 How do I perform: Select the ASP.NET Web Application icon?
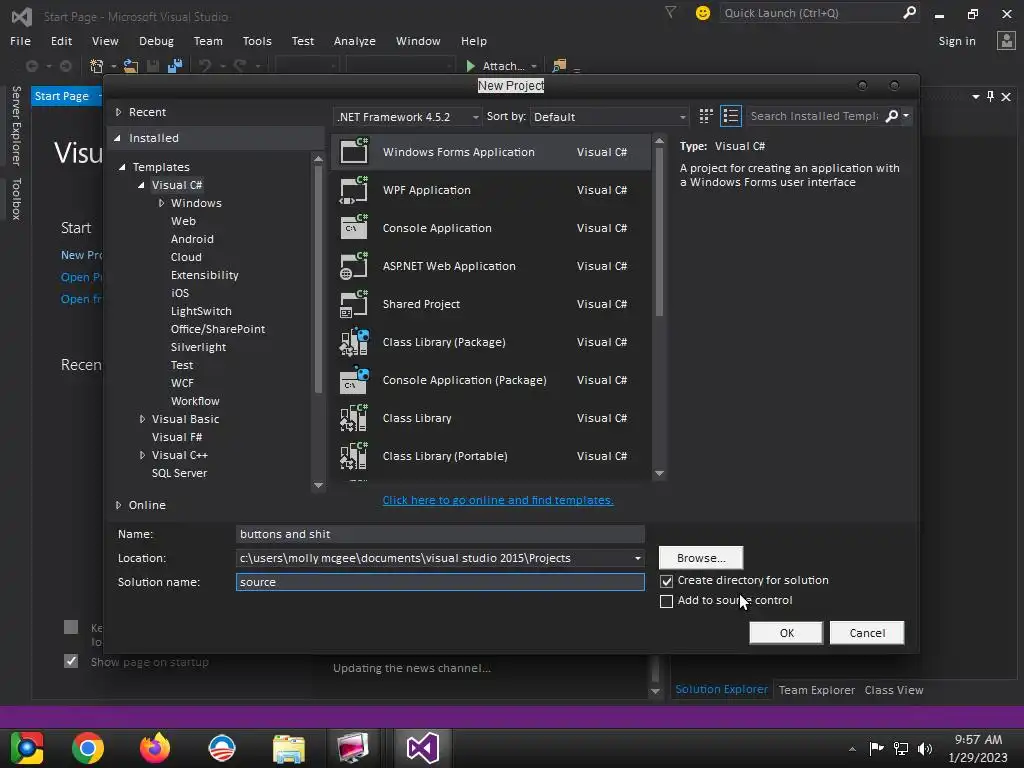tap(354, 266)
